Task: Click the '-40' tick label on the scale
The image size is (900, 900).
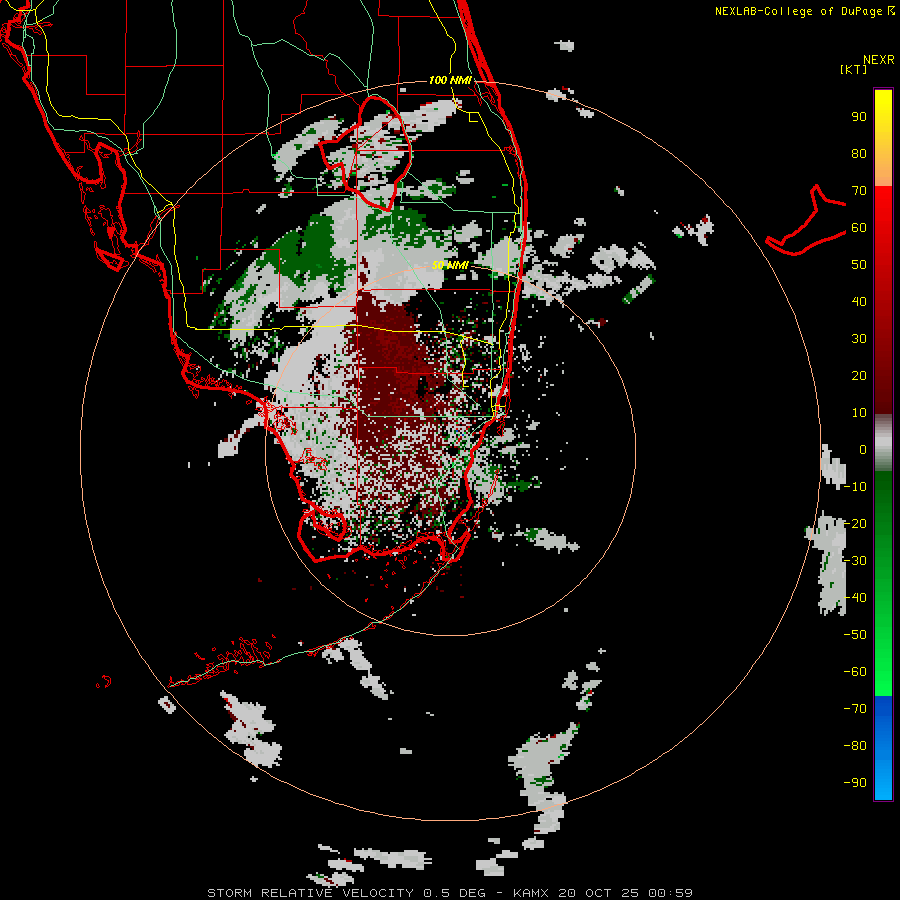Action: 855,598
